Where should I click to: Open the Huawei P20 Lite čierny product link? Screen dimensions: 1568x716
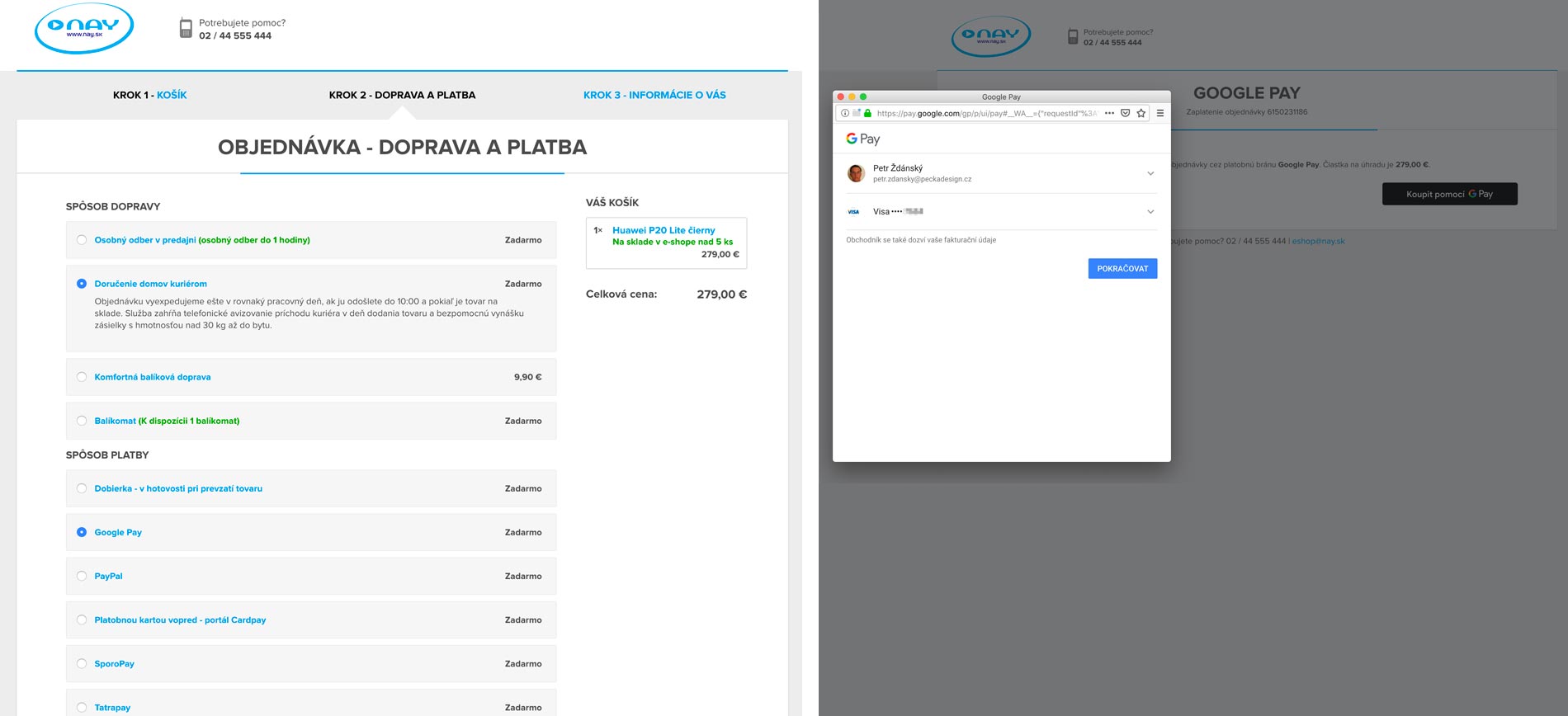coord(664,230)
